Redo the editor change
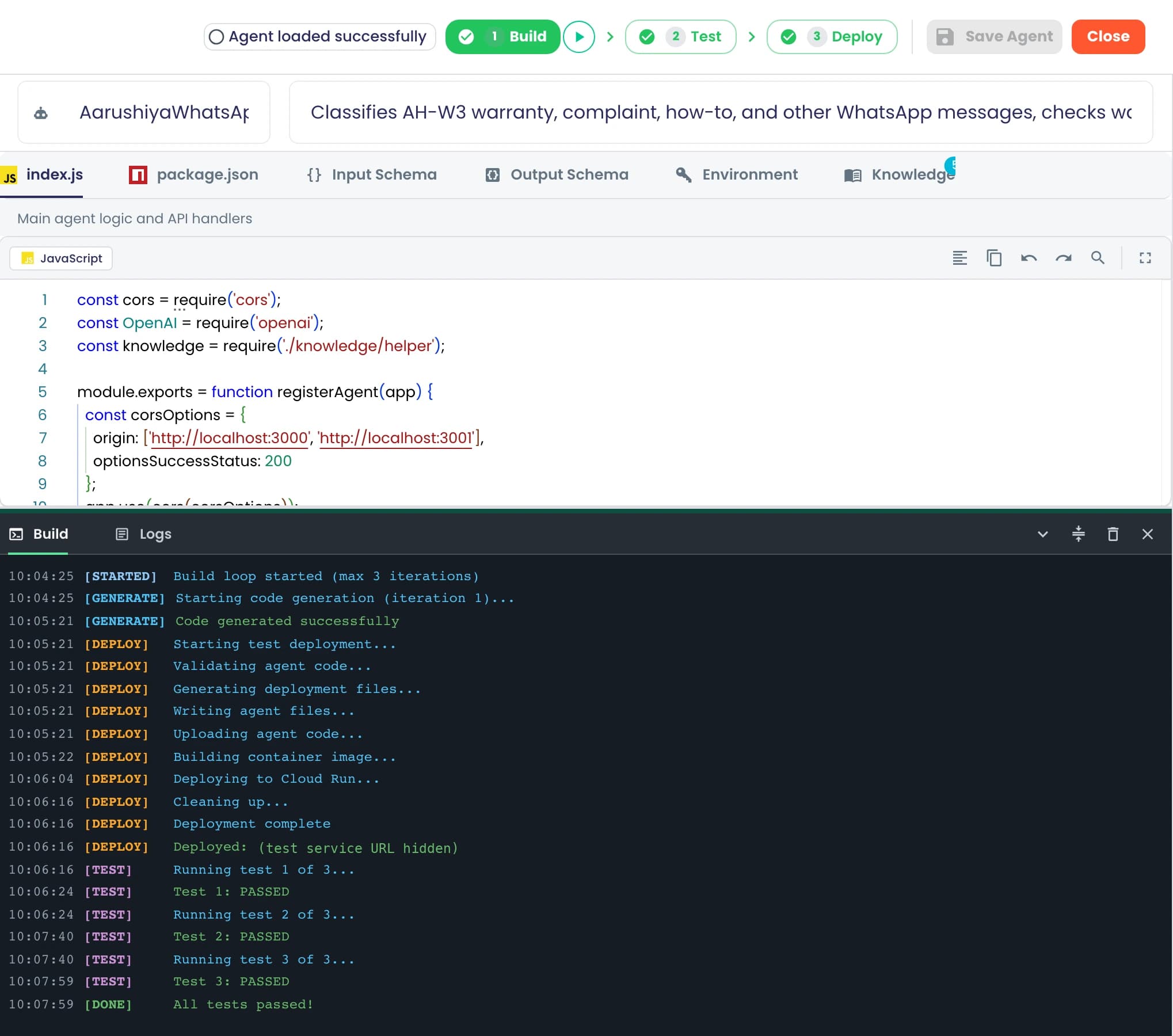Screen dimensions: 1173x1036 point(1063,258)
